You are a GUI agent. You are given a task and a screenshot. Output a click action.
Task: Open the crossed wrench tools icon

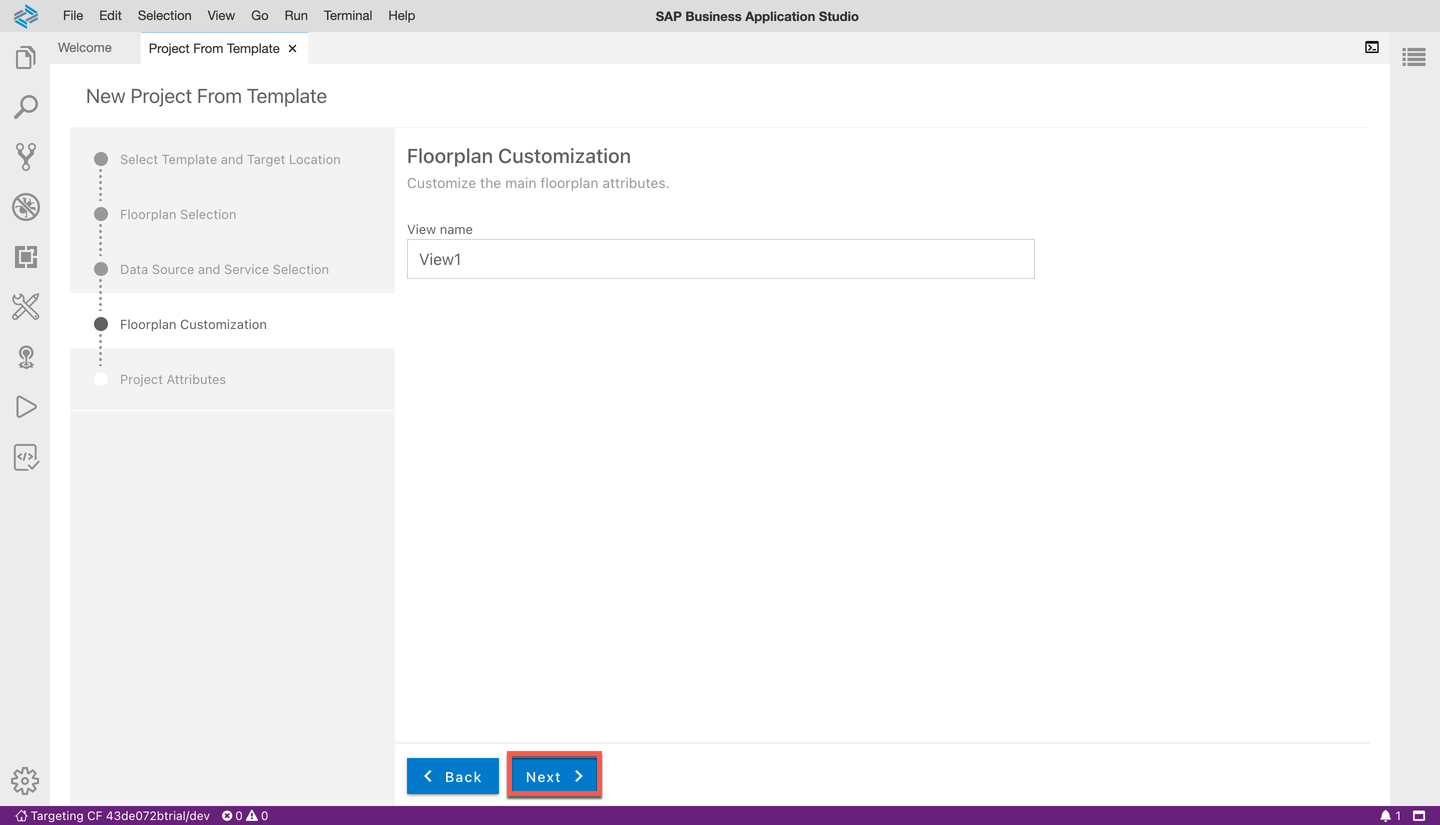pos(25,307)
